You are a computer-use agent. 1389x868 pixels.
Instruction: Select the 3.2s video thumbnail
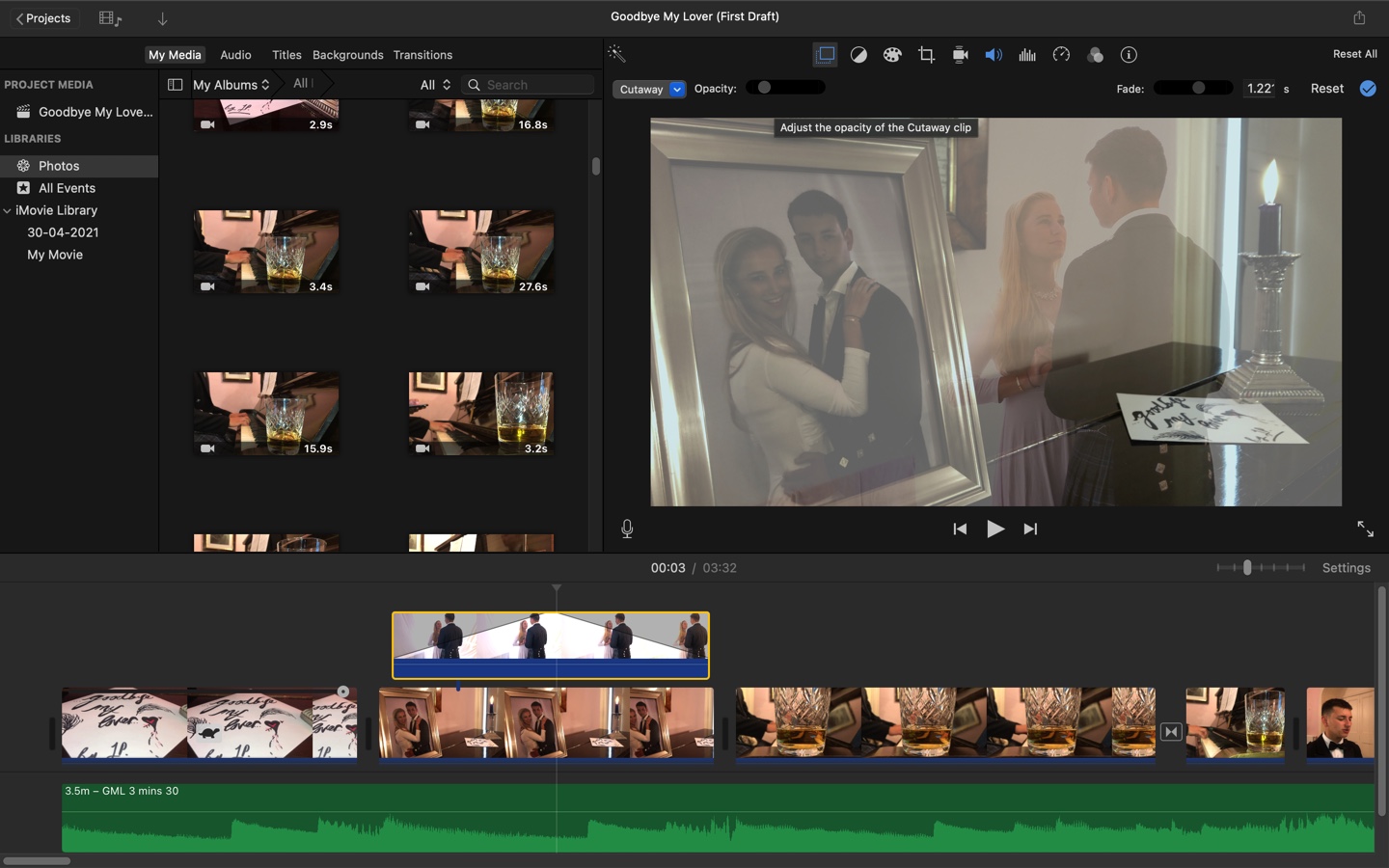[x=481, y=414]
